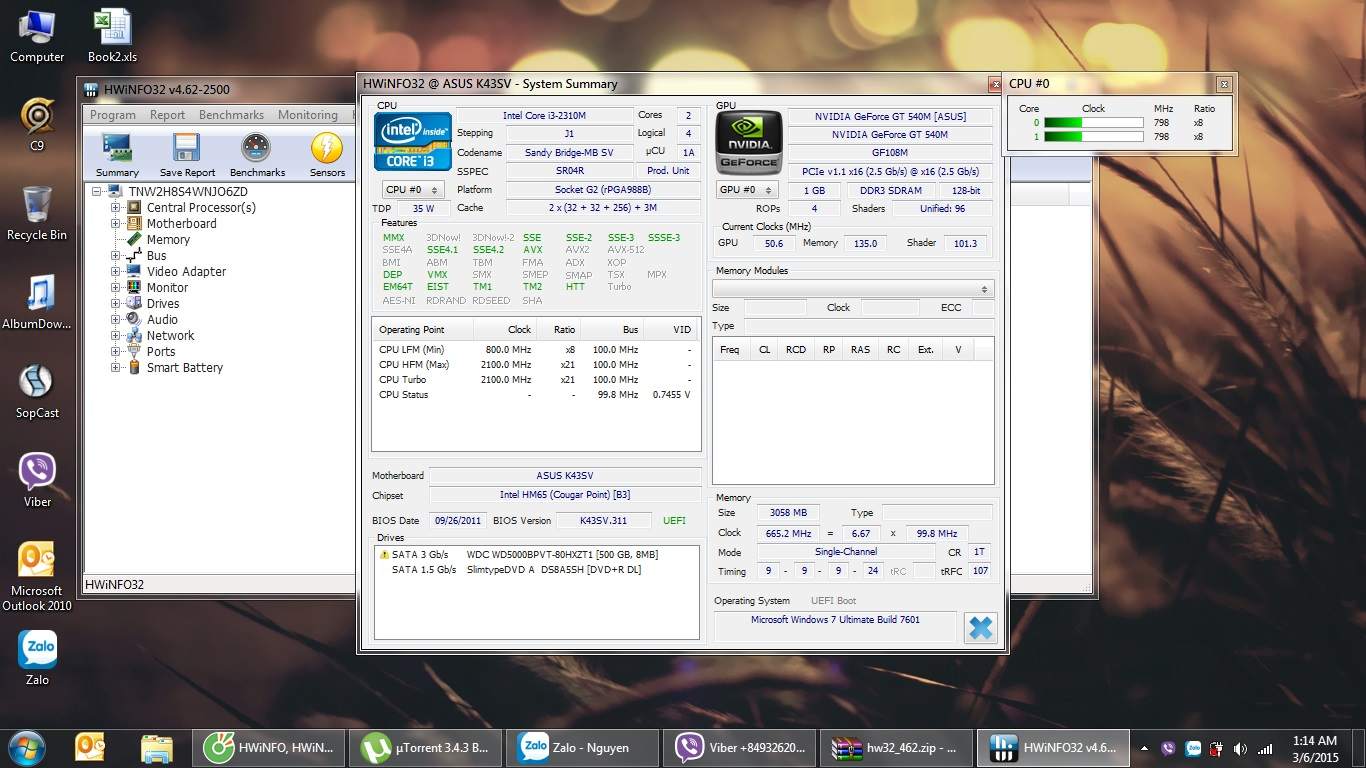The width and height of the screenshot is (1366, 768).
Task: Click the Save Report floppy disk icon
Action: pyautogui.click(x=187, y=149)
